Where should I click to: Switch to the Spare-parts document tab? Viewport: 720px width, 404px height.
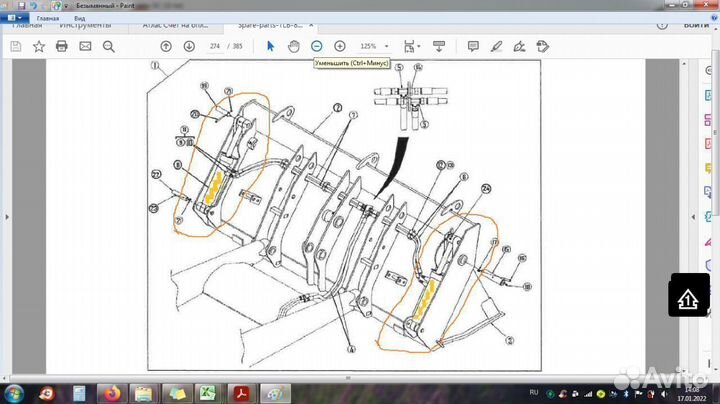(269, 25)
